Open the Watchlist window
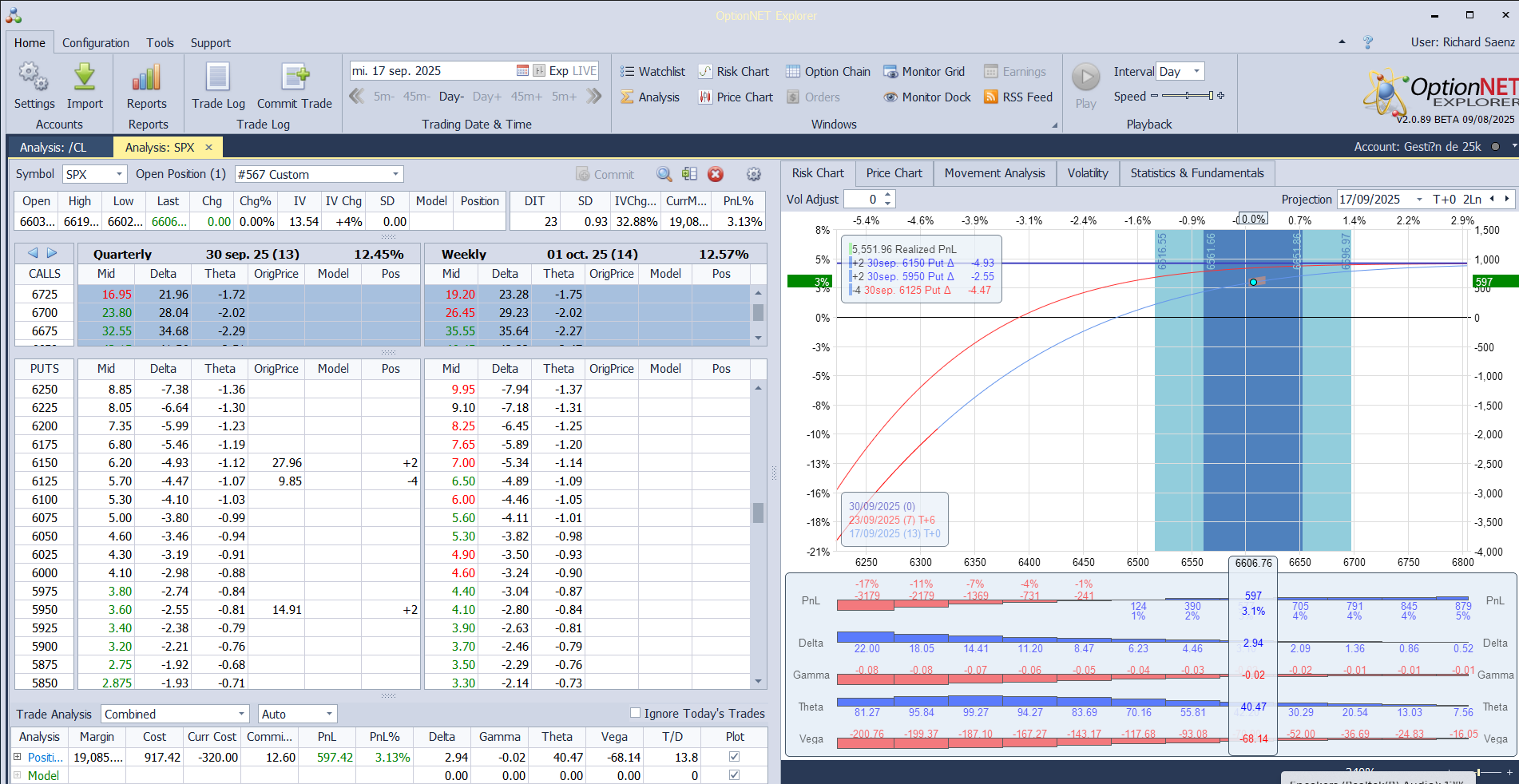Viewport: 1519px width, 784px height. [x=653, y=72]
